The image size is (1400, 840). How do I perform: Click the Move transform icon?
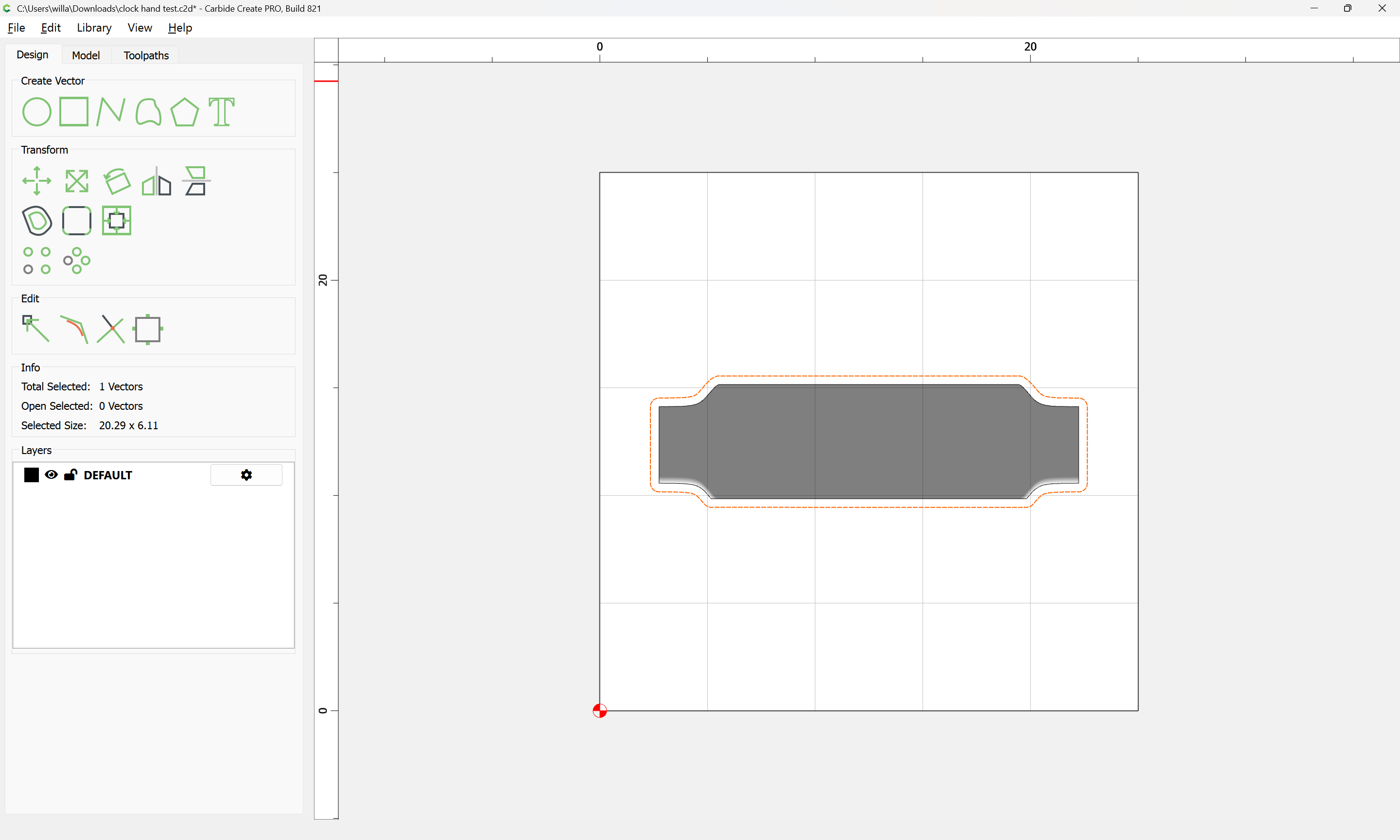(x=37, y=181)
